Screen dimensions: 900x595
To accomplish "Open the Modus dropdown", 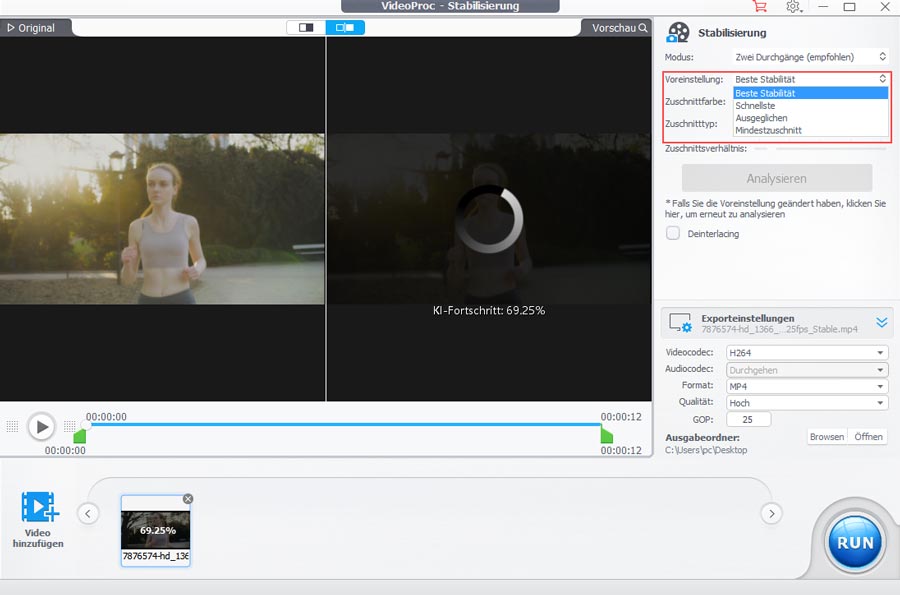I will (x=811, y=57).
